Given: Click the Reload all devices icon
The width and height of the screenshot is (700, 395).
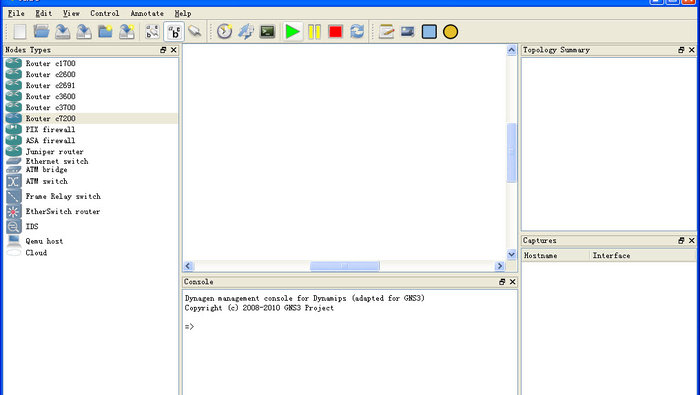Looking at the screenshot, I should [357, 32].
